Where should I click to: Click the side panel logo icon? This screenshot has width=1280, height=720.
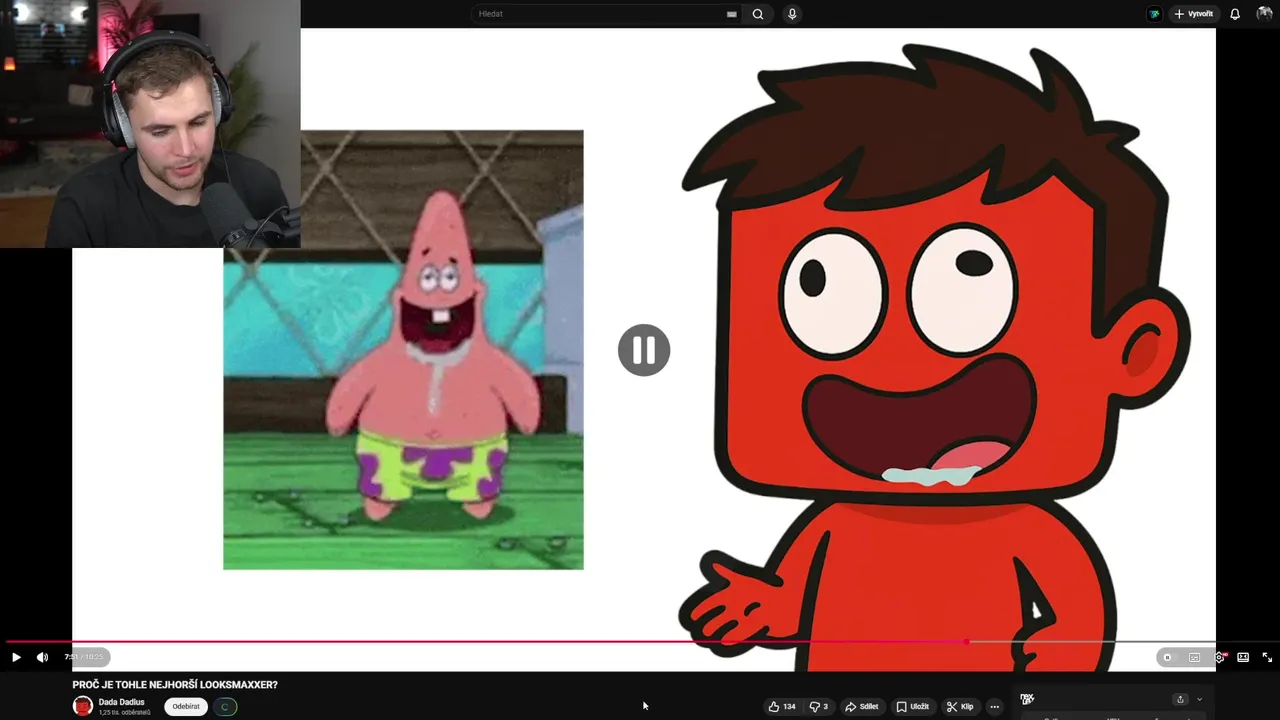(1027, 699)
